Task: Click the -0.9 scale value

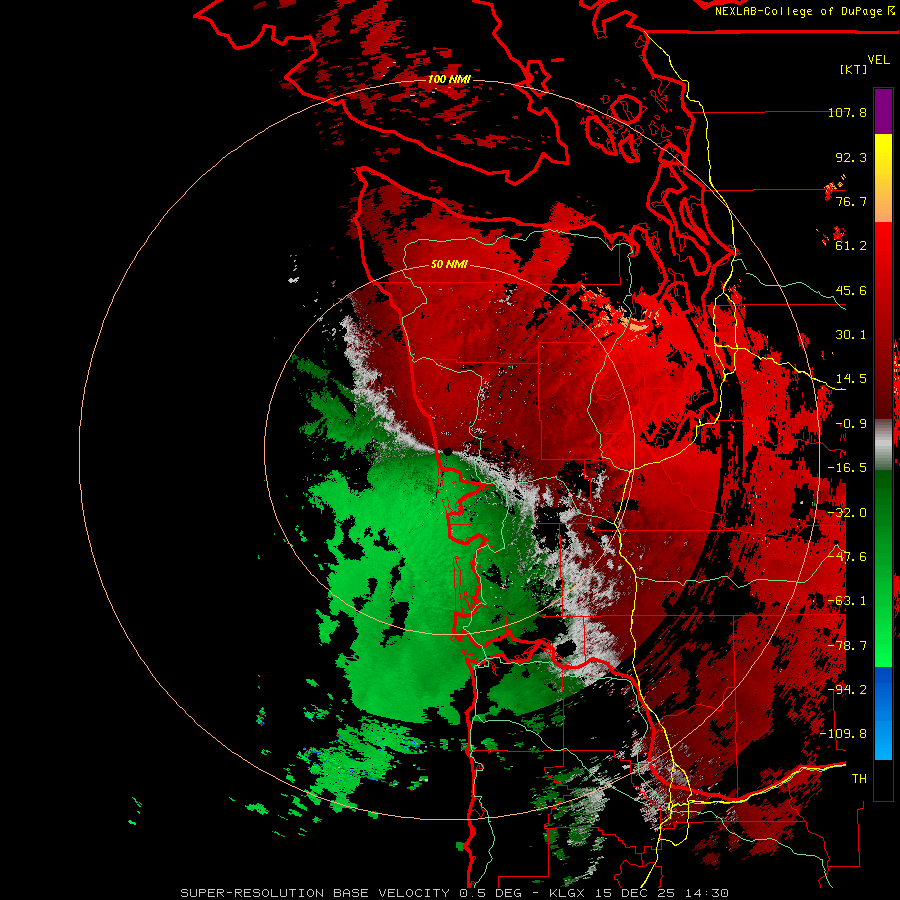Action: 851,424
